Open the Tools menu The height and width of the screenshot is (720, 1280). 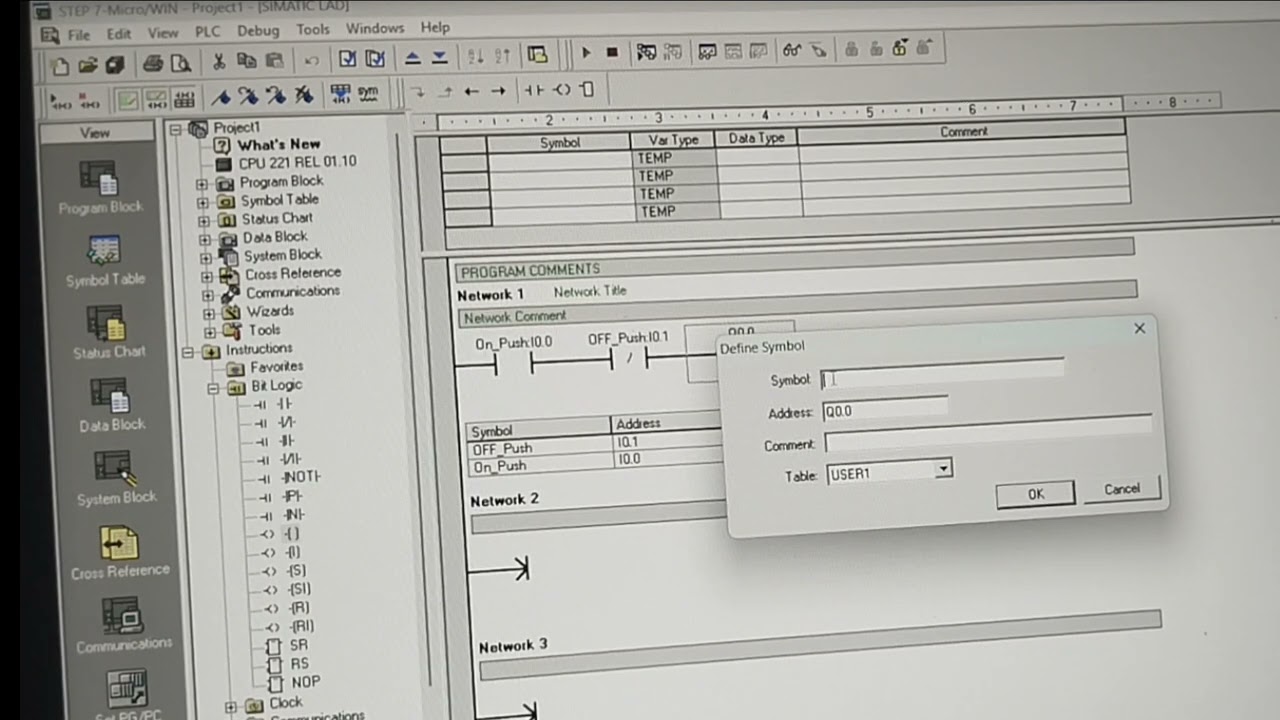coord(312,30)
